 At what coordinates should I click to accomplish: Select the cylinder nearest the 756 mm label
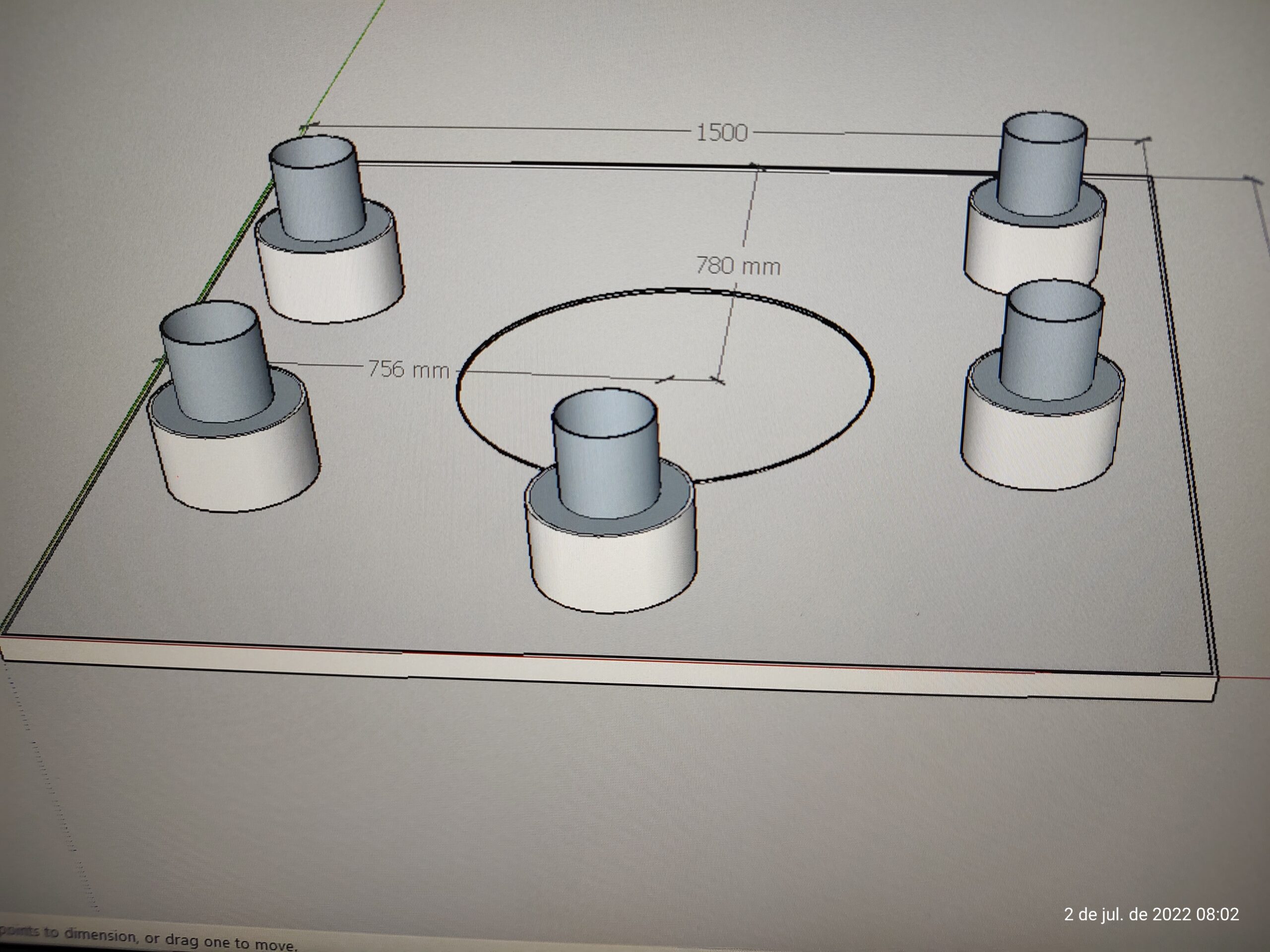click(x=233, y=407)
